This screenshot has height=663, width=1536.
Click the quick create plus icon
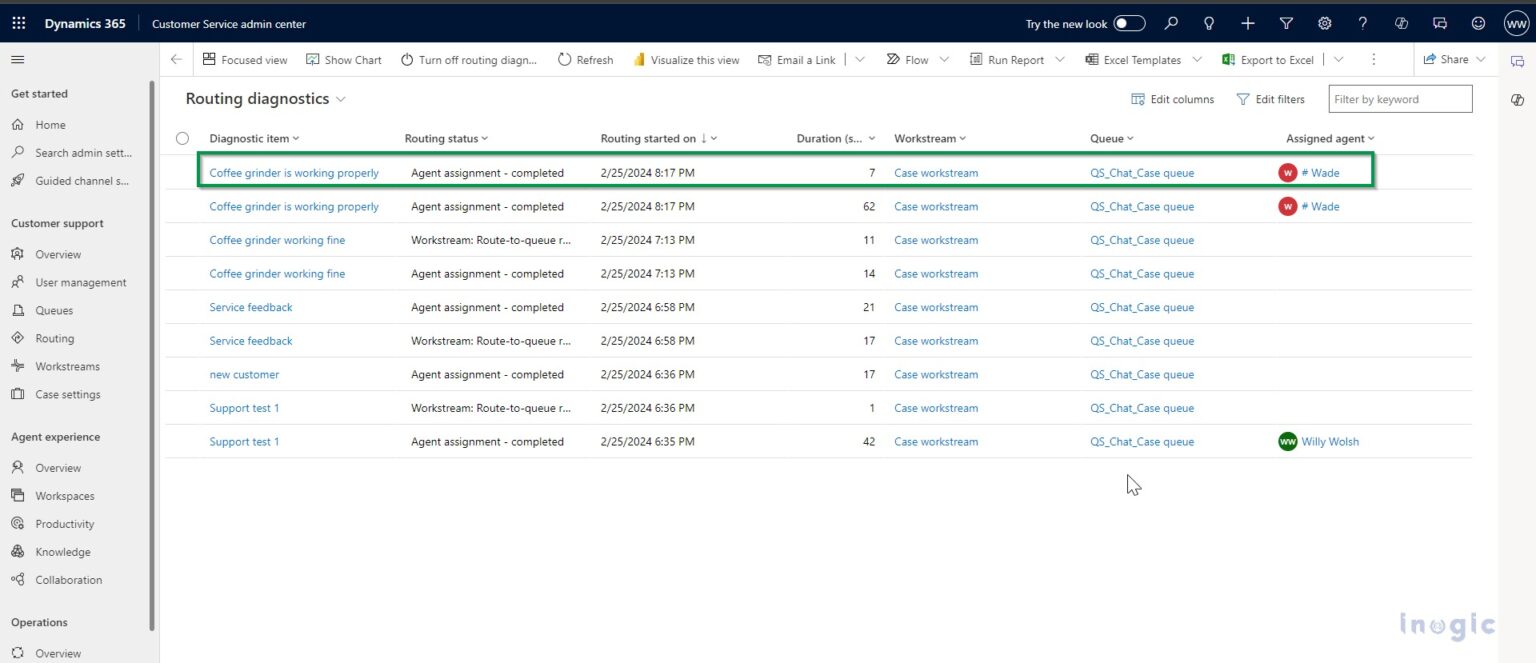pyautogui.click(x=1247, y=23)
